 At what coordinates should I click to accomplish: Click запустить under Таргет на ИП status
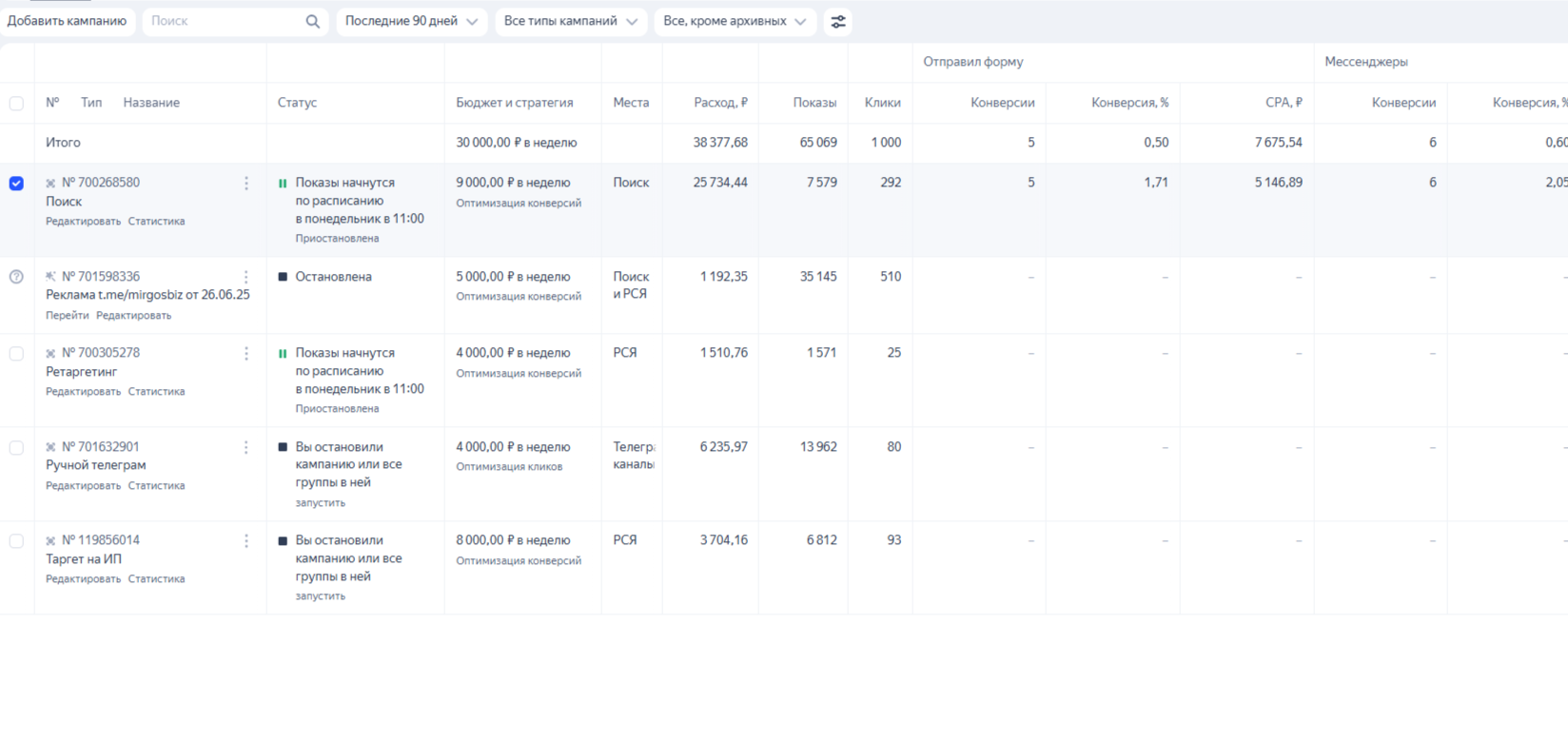(x=320, y=595)
